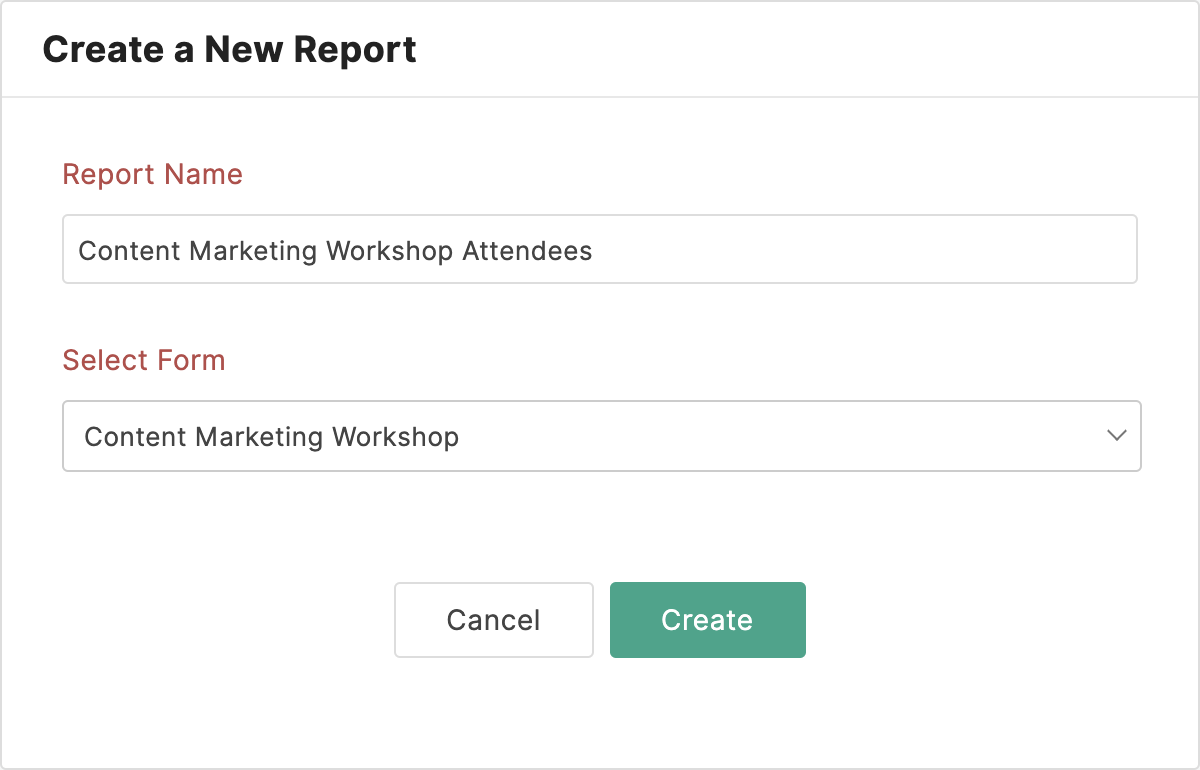
Task: Expand the Content Marketing Workshop form list
Action: [x=600, y=436]
